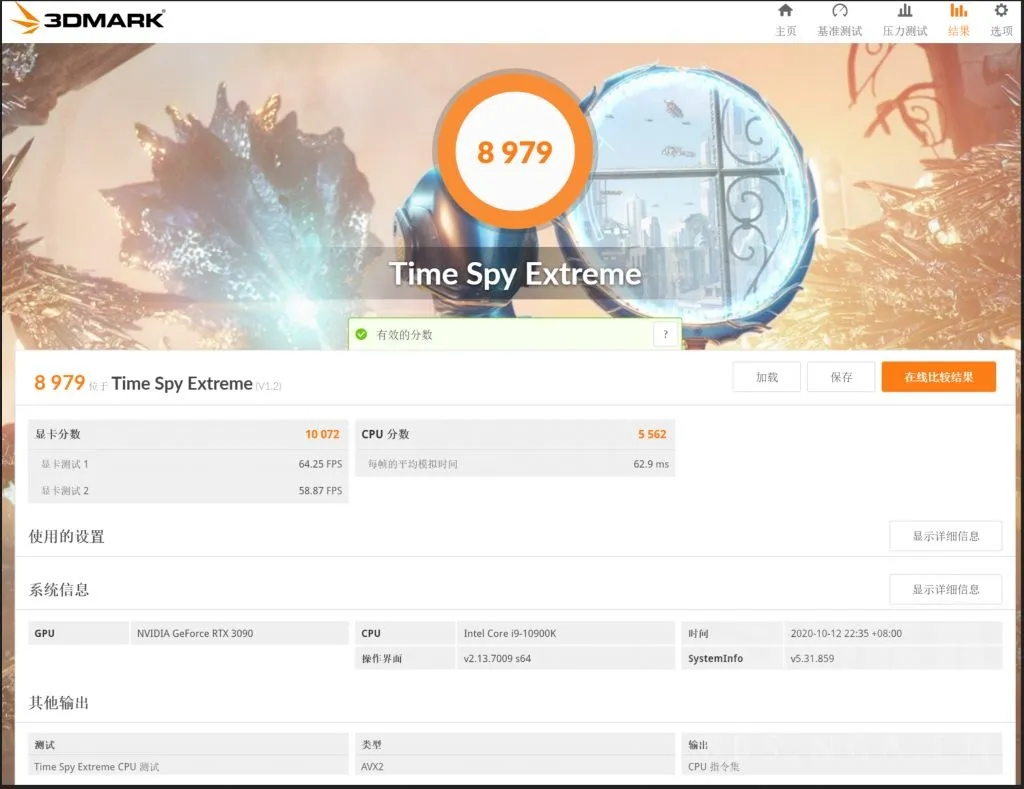Click the 3DMark logo

(89, 18)
